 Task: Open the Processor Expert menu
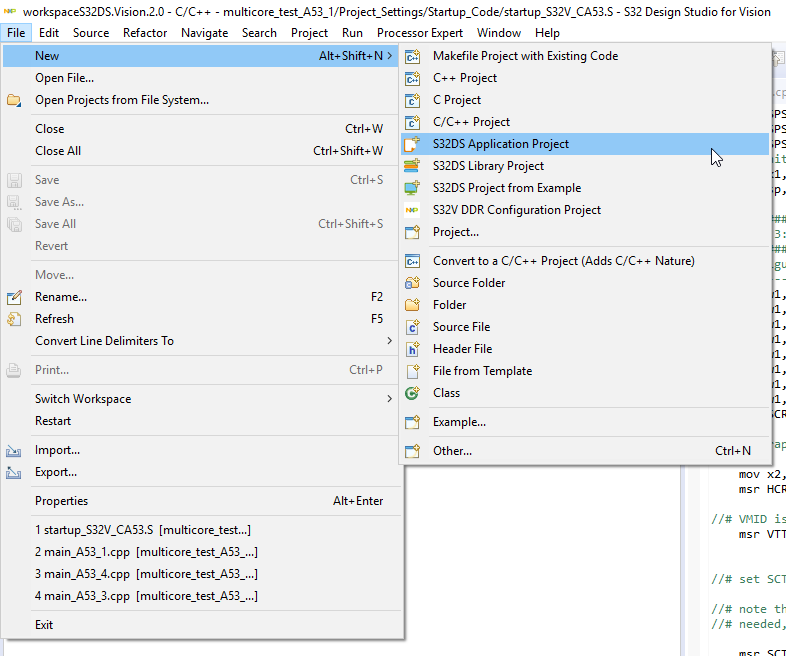coord(420,33)
